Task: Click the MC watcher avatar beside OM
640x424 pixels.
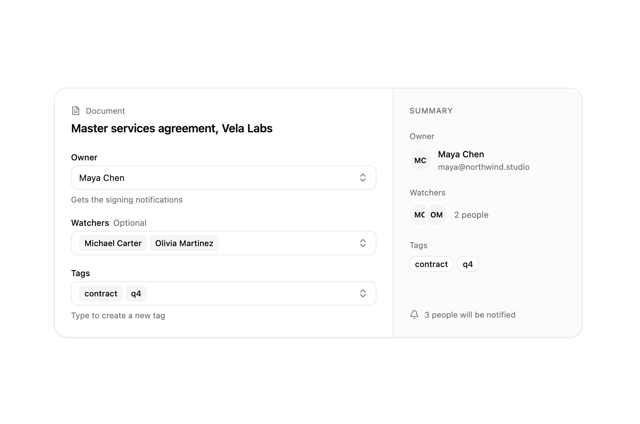Action: [x=418, y=215]
